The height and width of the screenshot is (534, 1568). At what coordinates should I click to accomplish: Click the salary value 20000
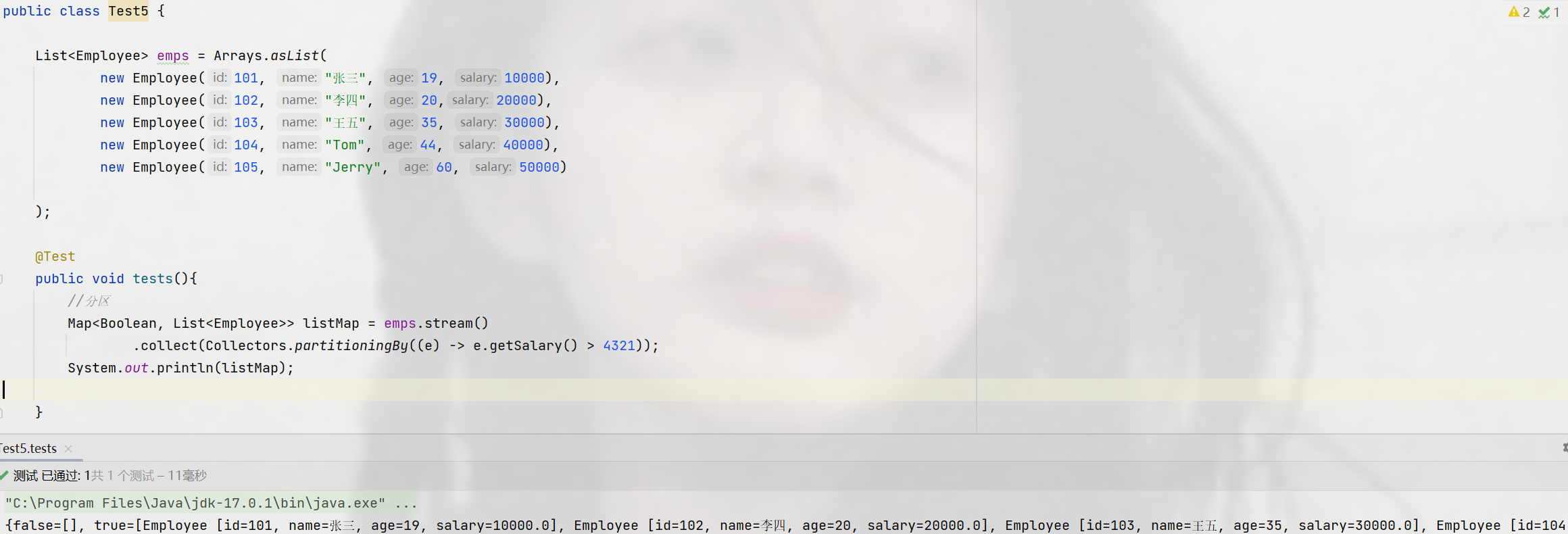pos(516,100)
